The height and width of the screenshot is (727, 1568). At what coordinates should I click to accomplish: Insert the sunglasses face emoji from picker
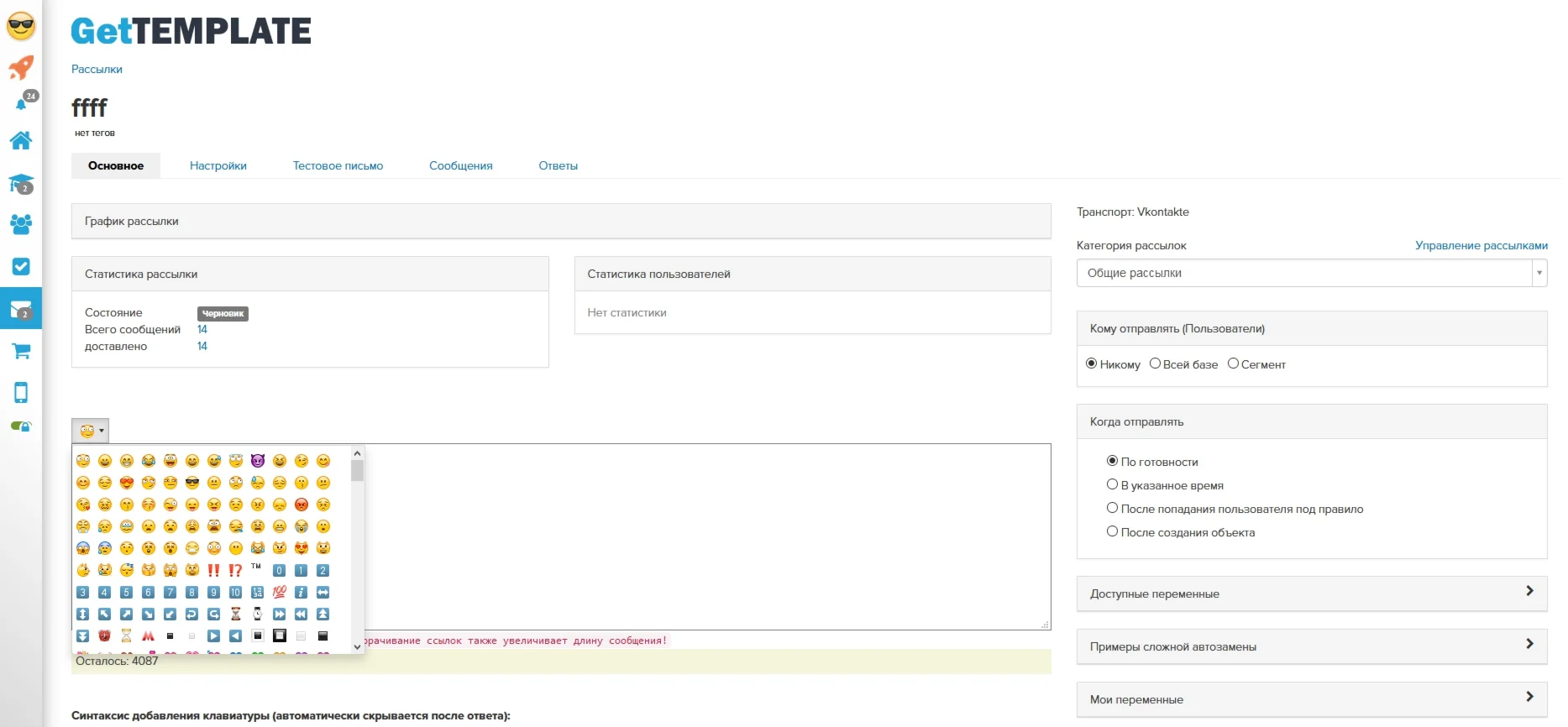tap(192, 483)
